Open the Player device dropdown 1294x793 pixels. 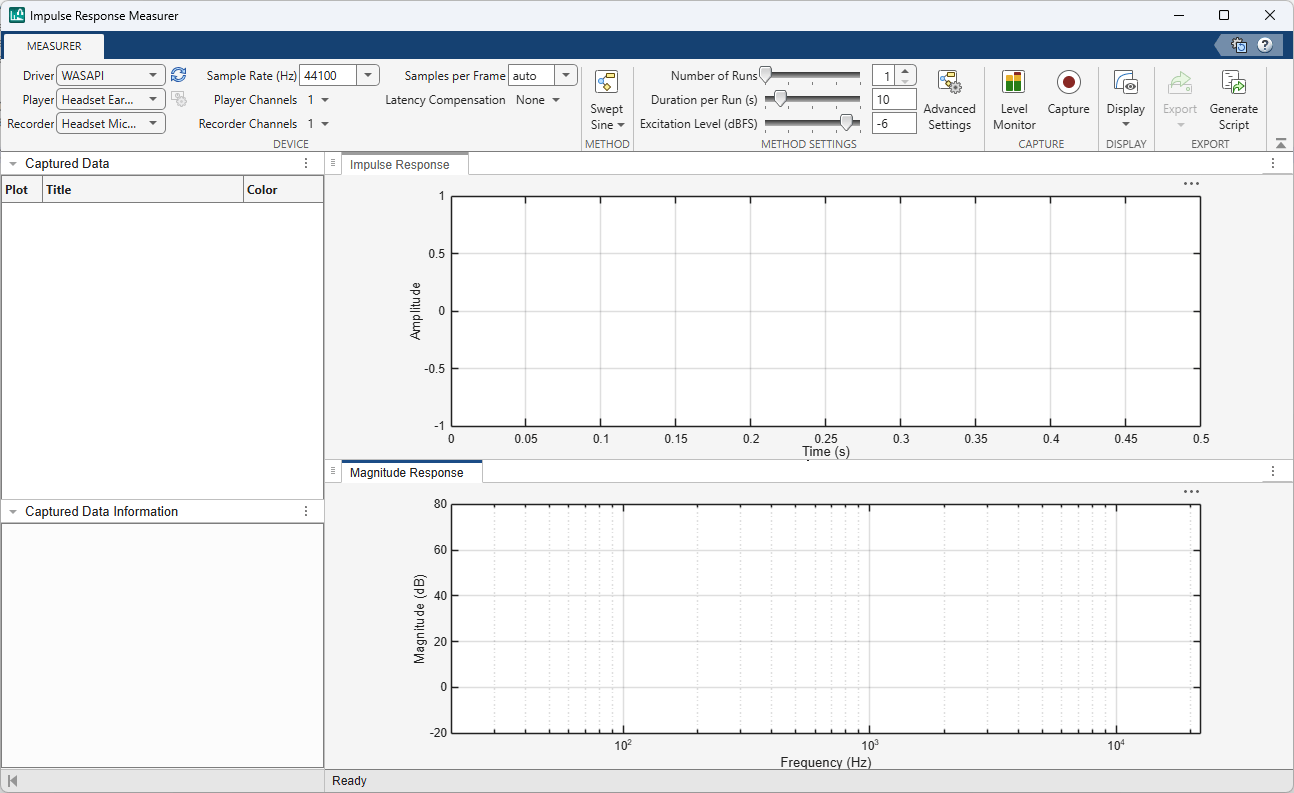click(x=111, y=99)
